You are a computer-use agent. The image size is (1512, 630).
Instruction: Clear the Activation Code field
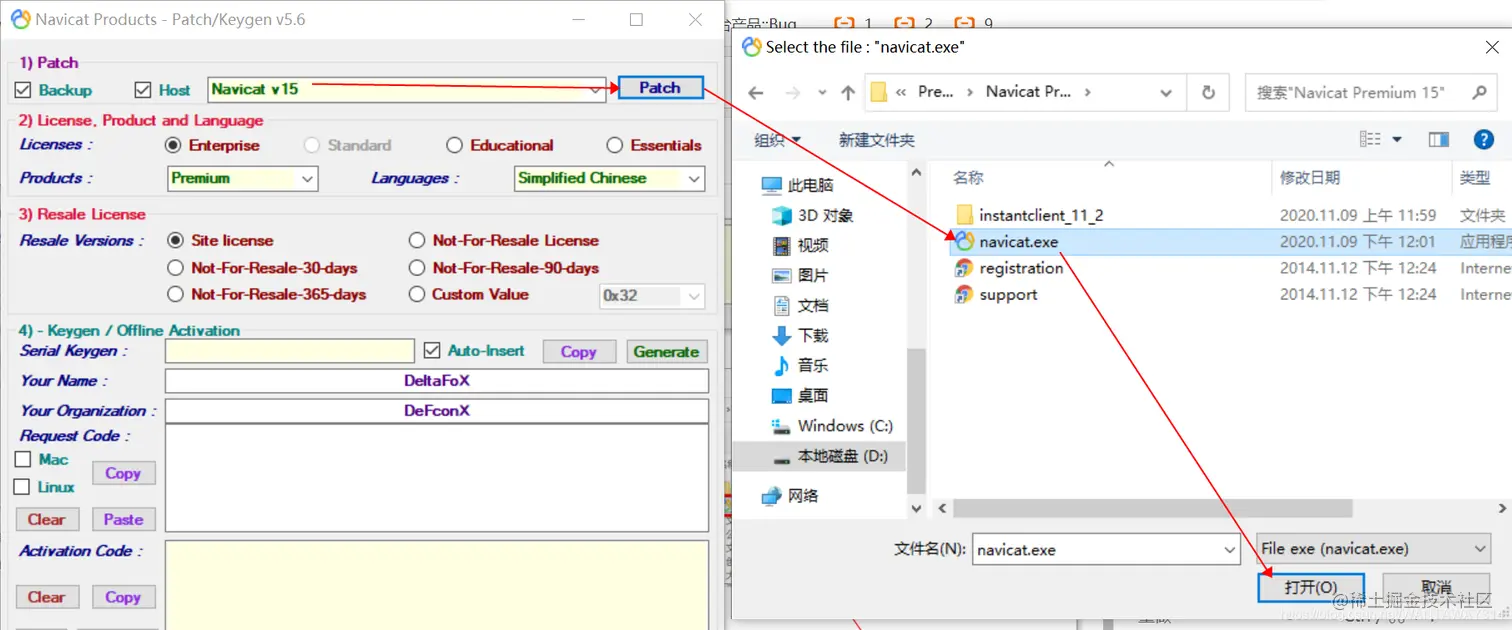coord(46,597)
